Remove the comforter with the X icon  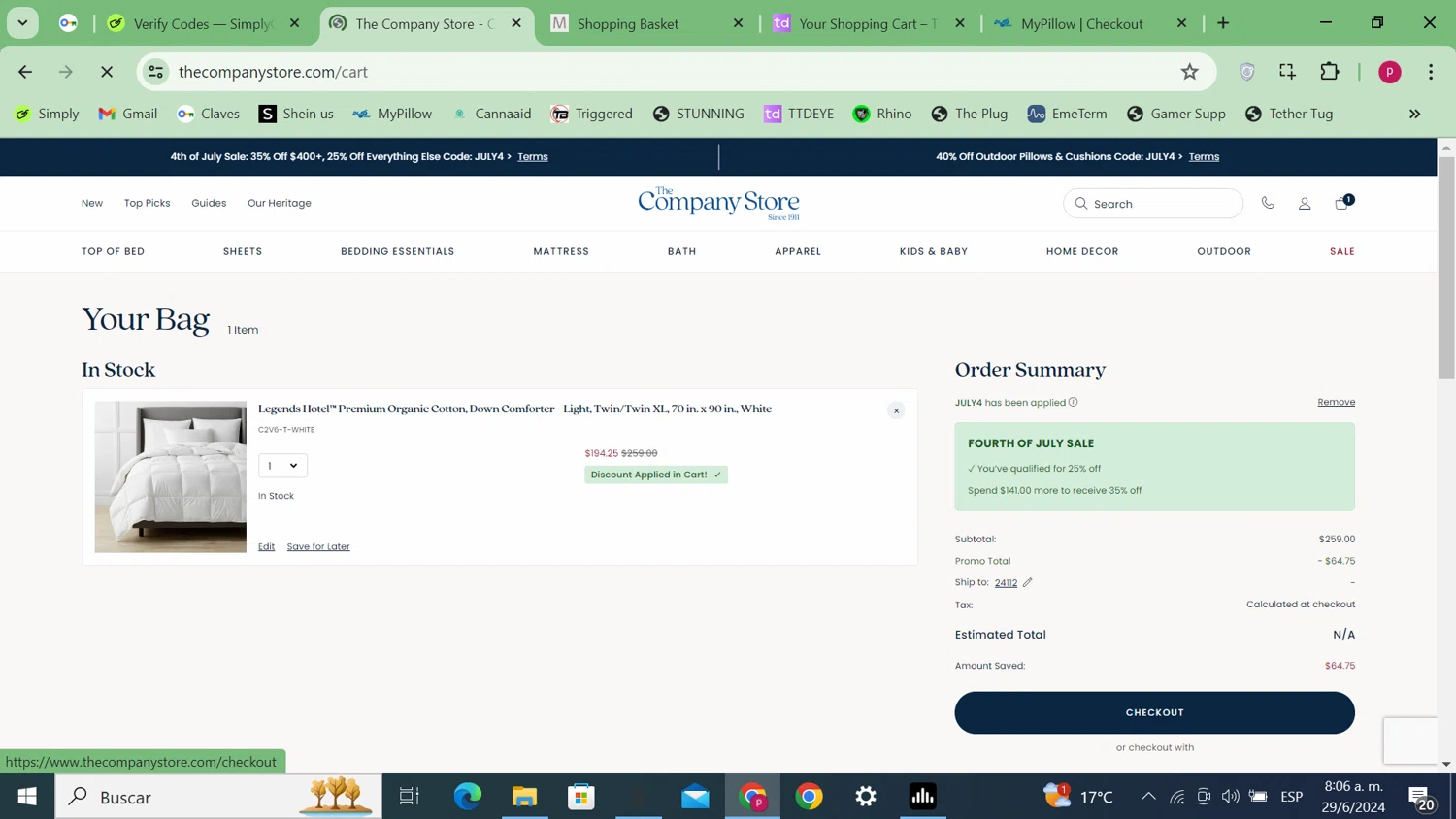coord(896,410)
